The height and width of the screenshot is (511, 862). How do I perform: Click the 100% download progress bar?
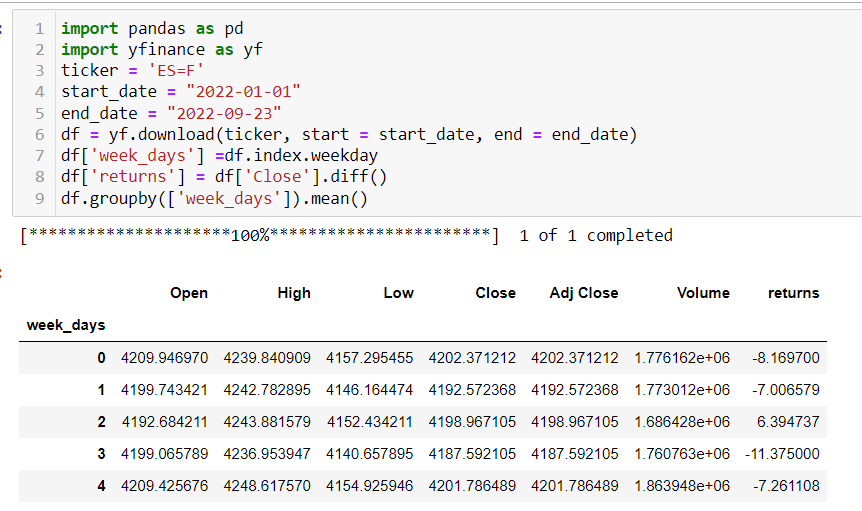coord(259,236)
